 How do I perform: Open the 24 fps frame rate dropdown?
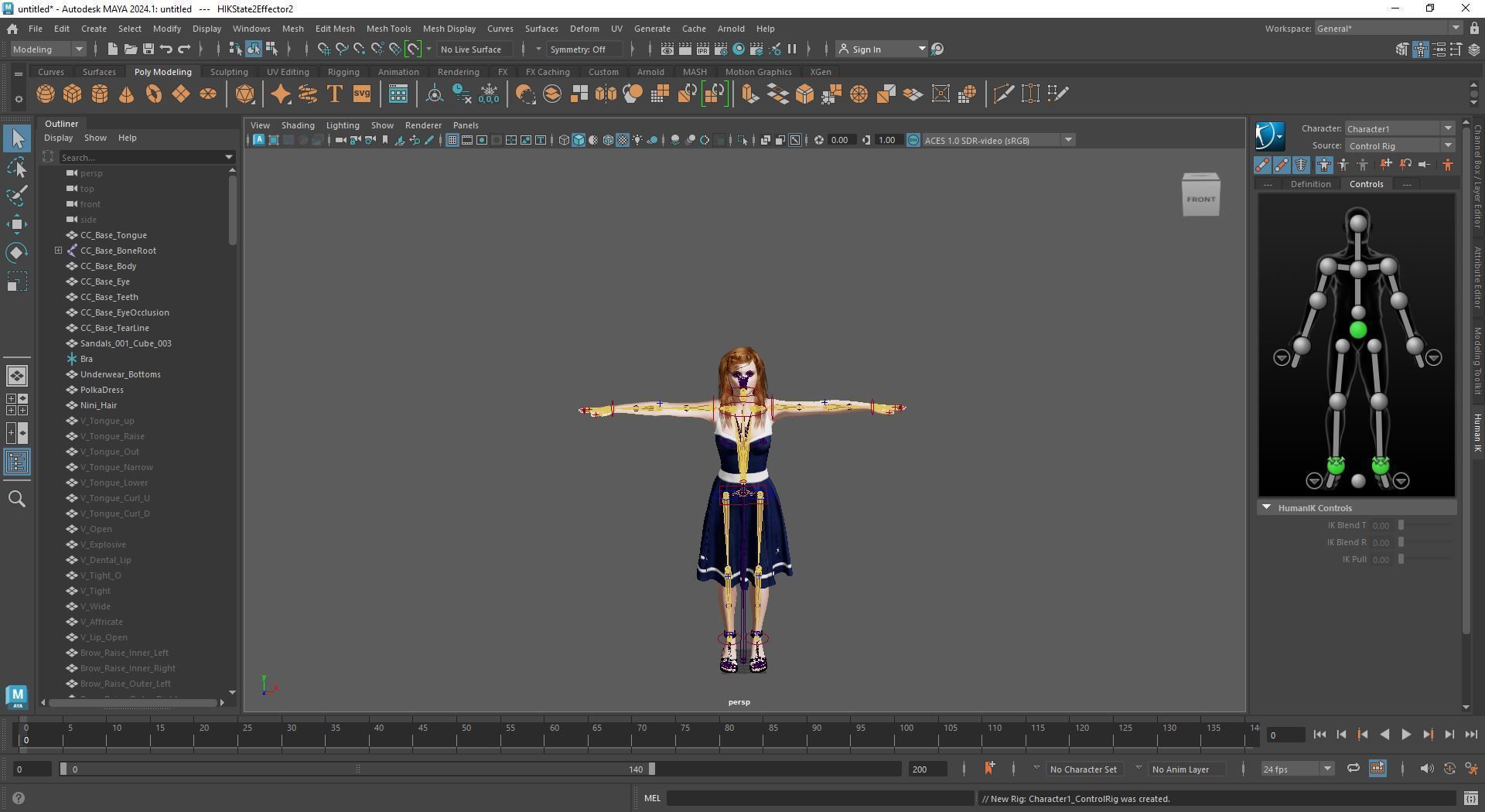click(1297, 769)
